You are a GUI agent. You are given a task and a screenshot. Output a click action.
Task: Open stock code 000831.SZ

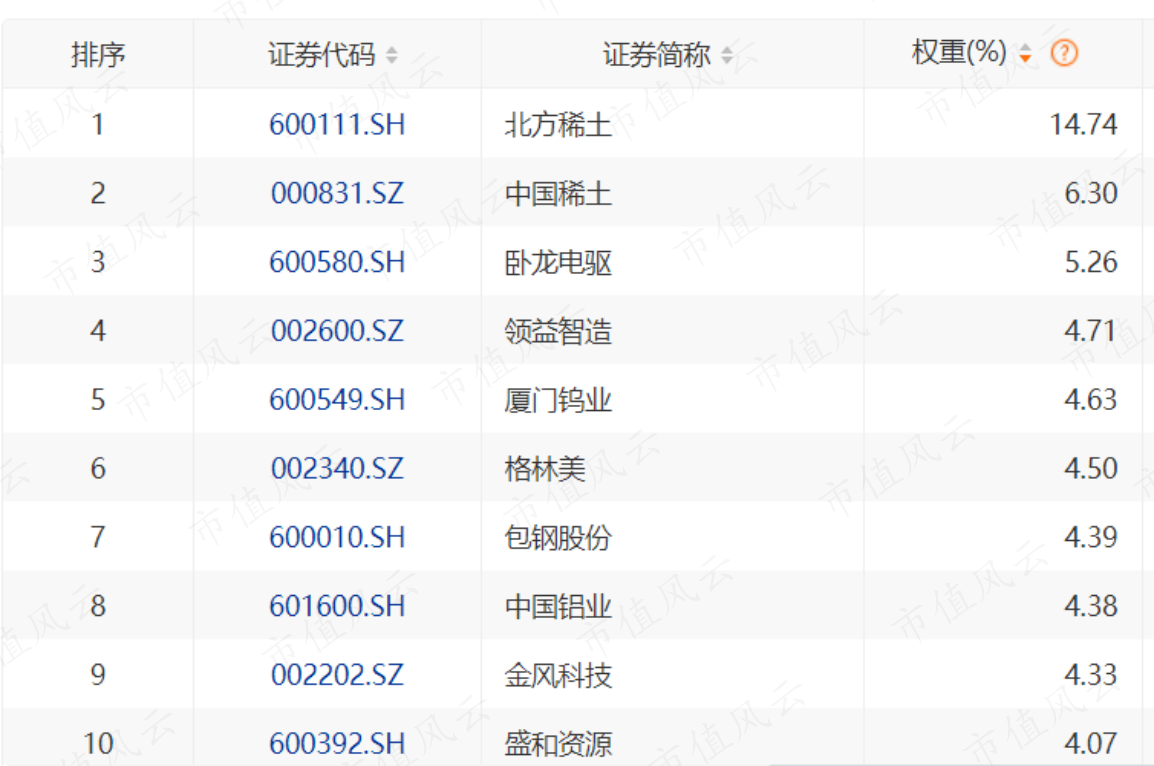337,194
